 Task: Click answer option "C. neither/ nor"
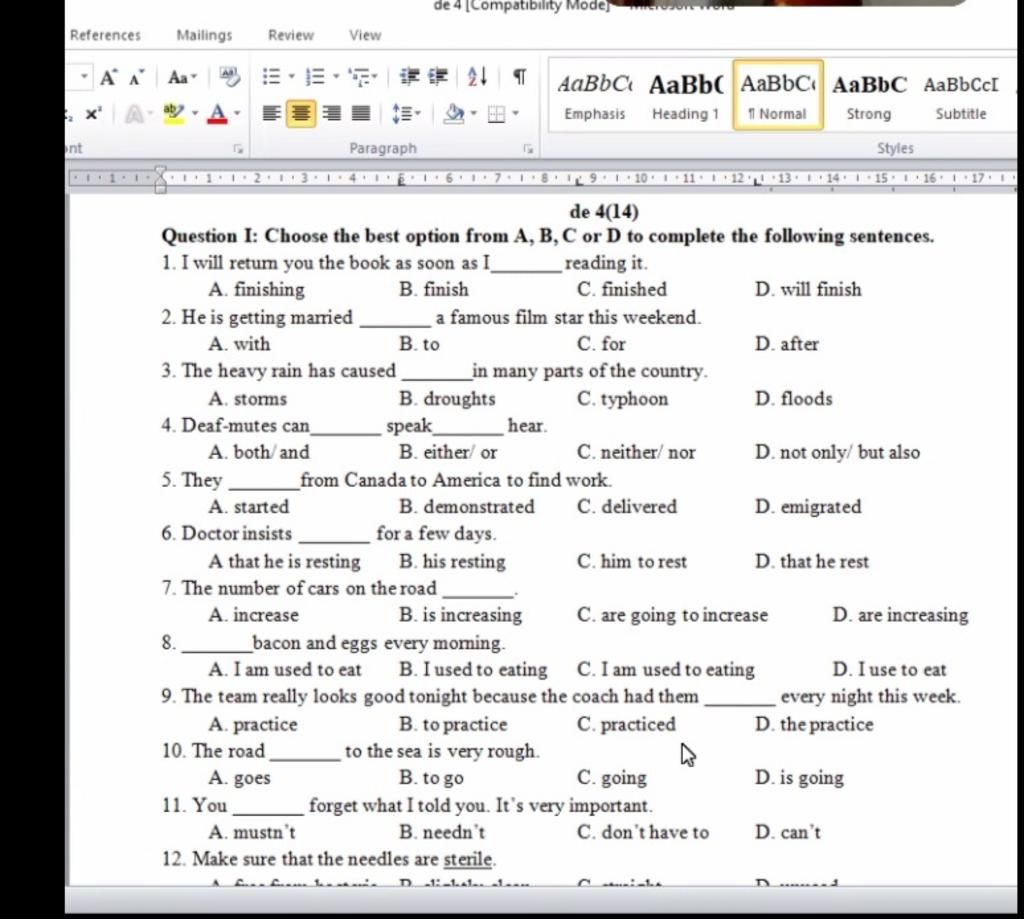(636, 452)
